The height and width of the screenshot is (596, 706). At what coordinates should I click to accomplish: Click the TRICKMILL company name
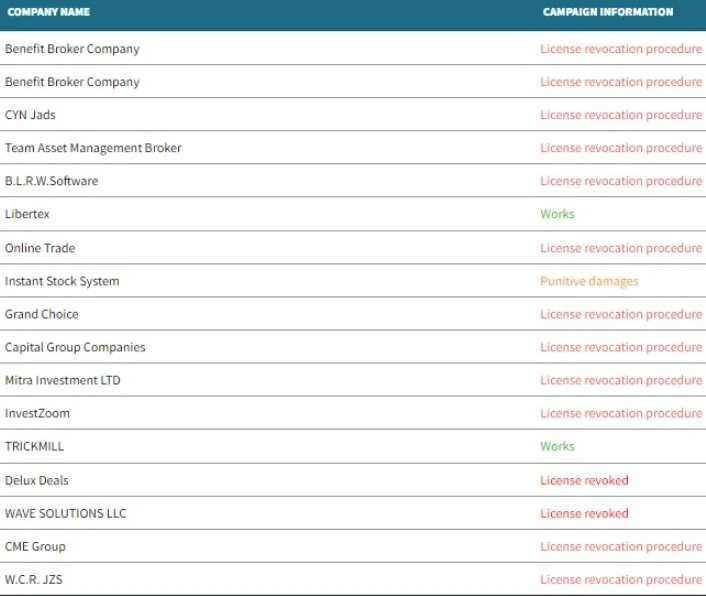point(34,447)
